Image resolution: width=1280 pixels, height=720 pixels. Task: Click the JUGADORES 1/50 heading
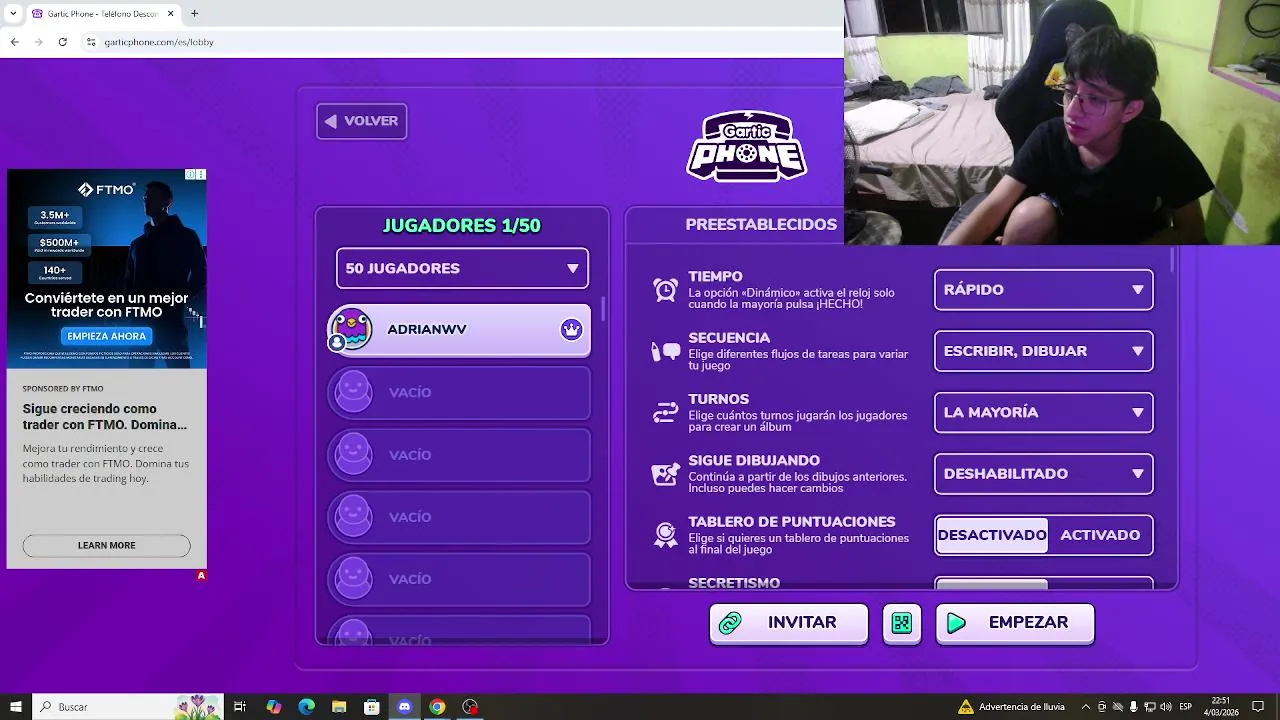click(x=462, y=226)
